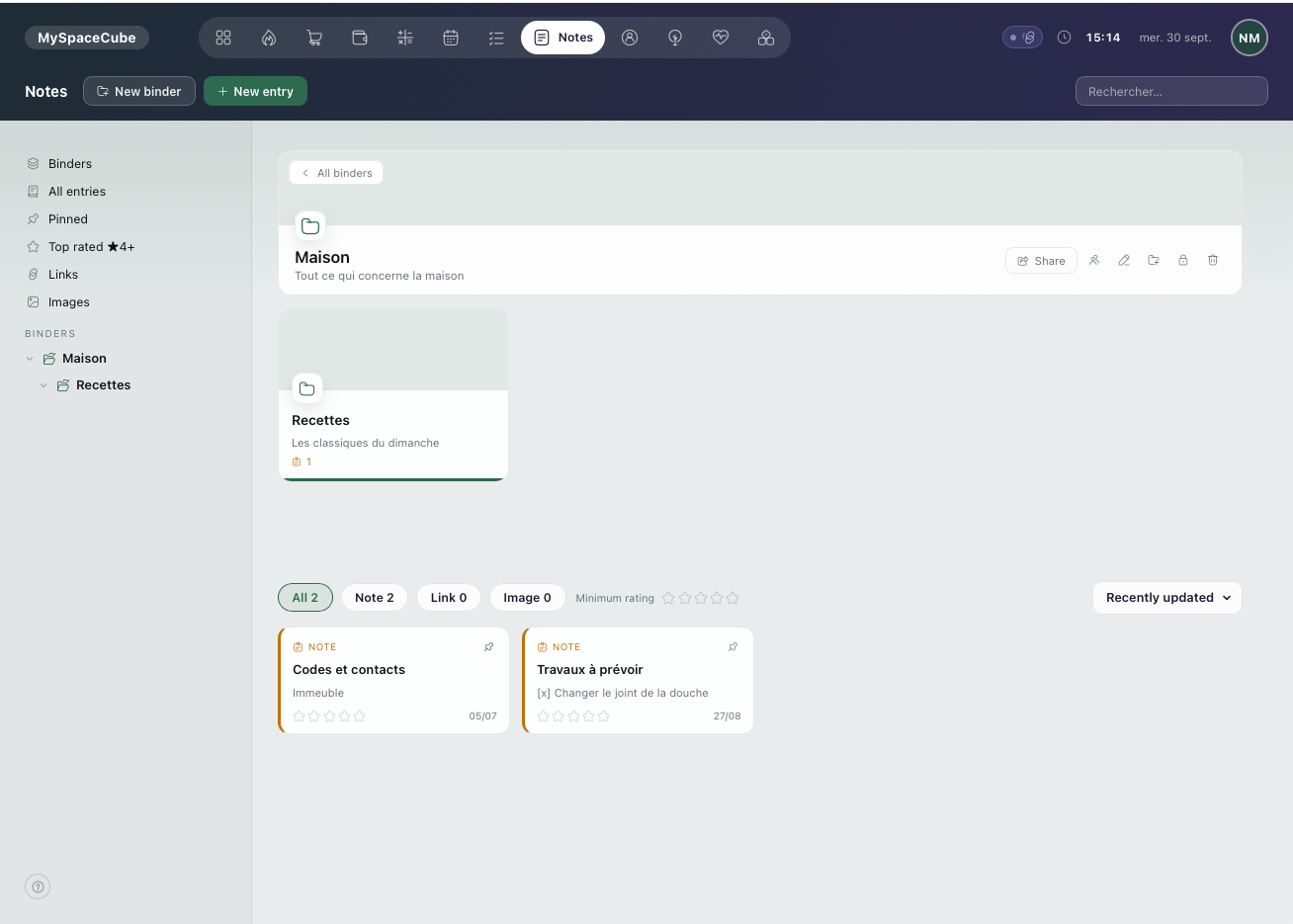The height and width of the screenshot is (924, 1293).
Task: Show Pinned entries in the sidebar
Action: point(68,219)
